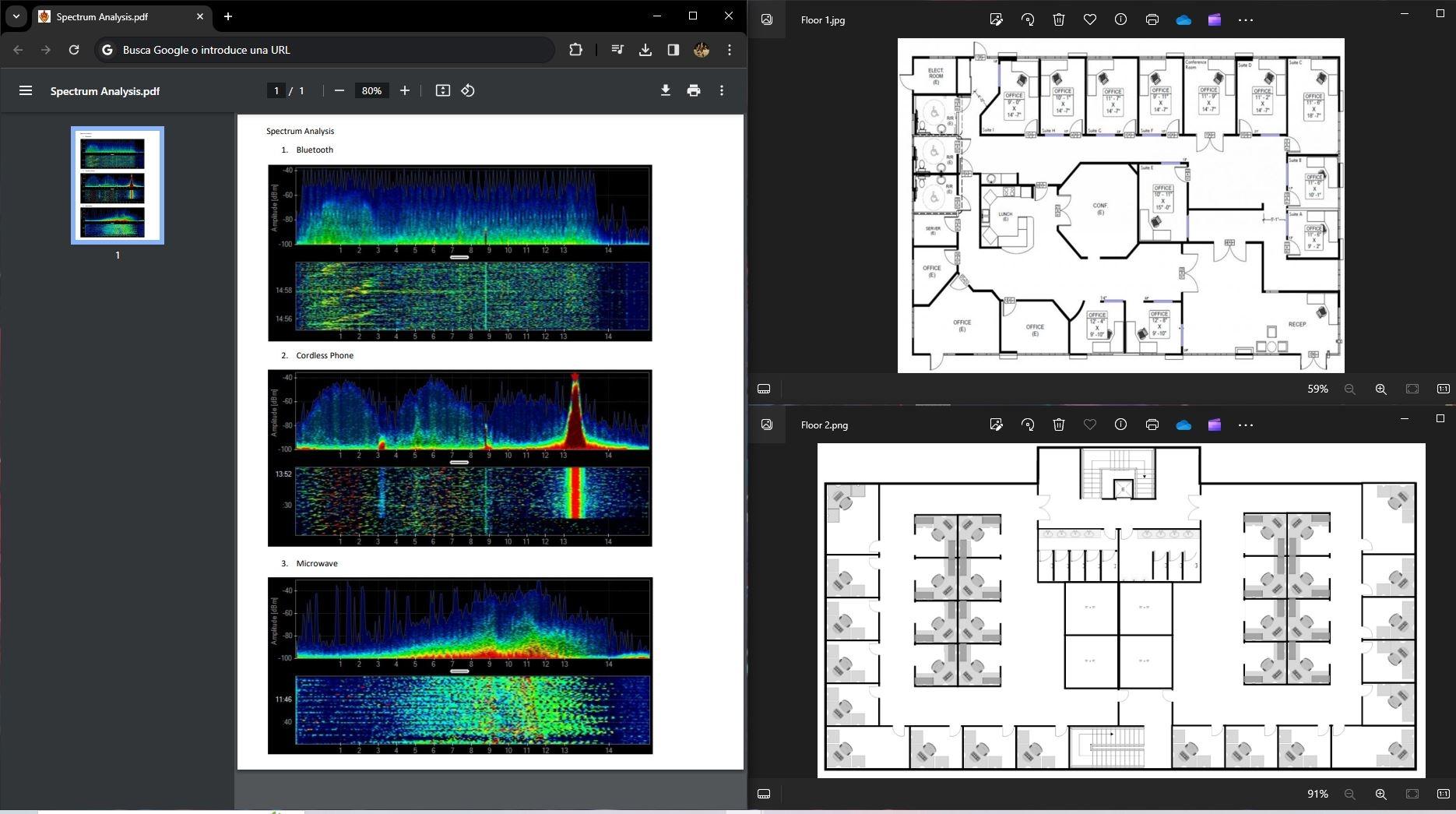Click the 91% zoom text in Floor 2.png
Image resolution: width=1456 pixels, height=814 pixels.
1317,794
